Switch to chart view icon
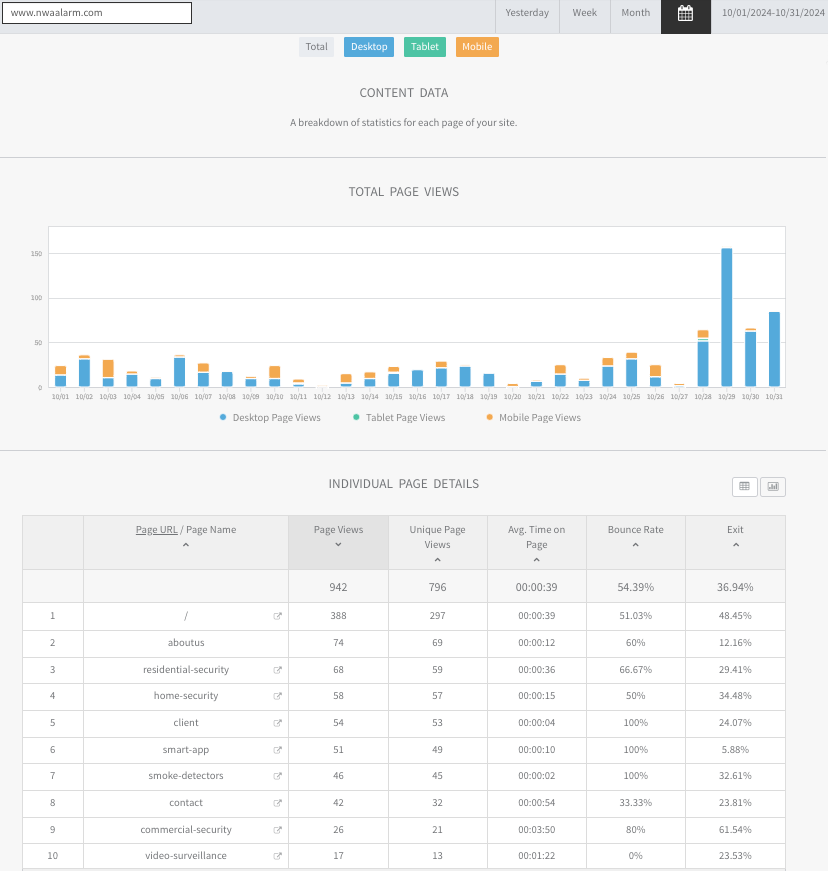 (x=773, y=487)
